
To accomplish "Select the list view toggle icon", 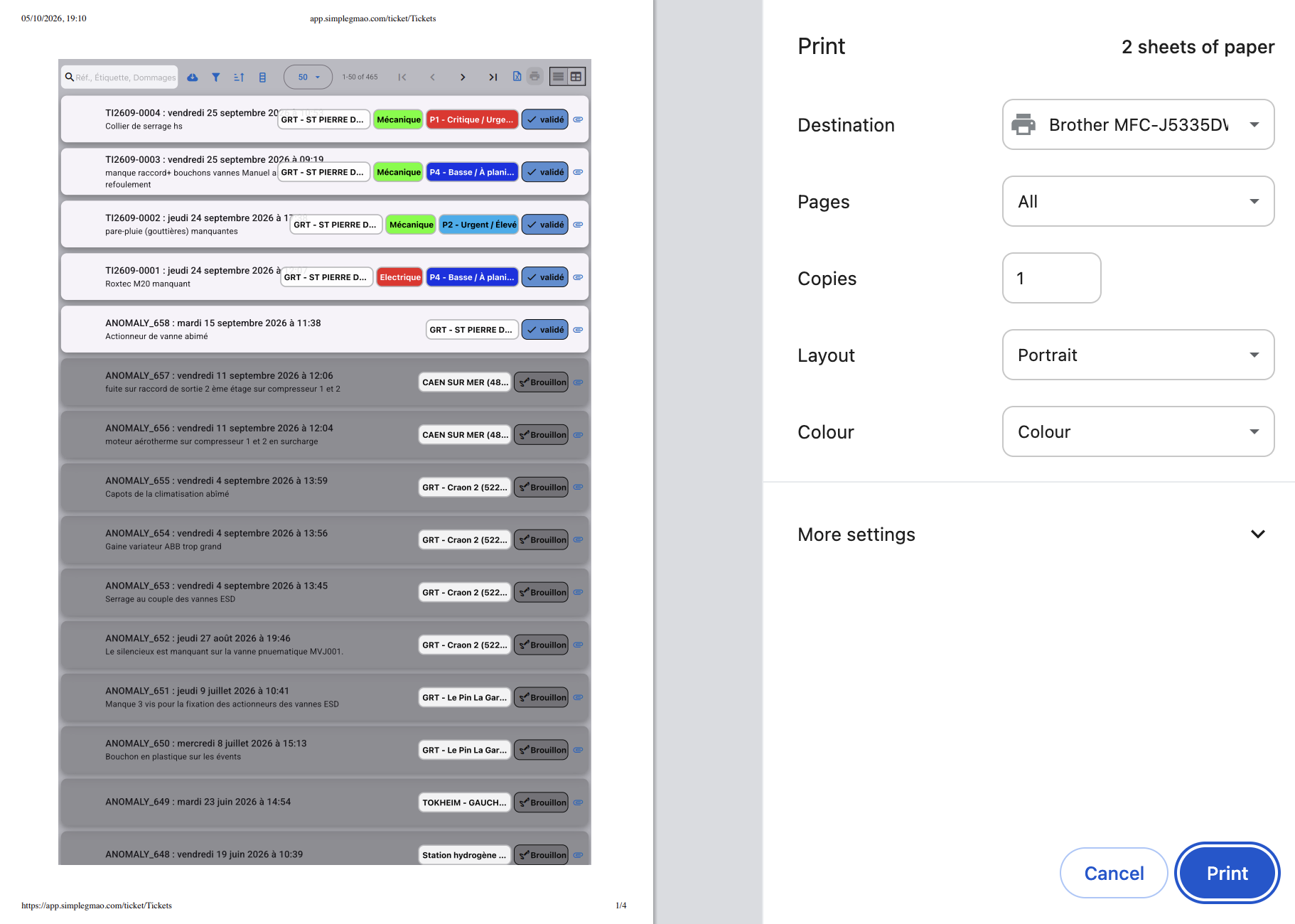I will pyautogui.click(x=559, y=77).
